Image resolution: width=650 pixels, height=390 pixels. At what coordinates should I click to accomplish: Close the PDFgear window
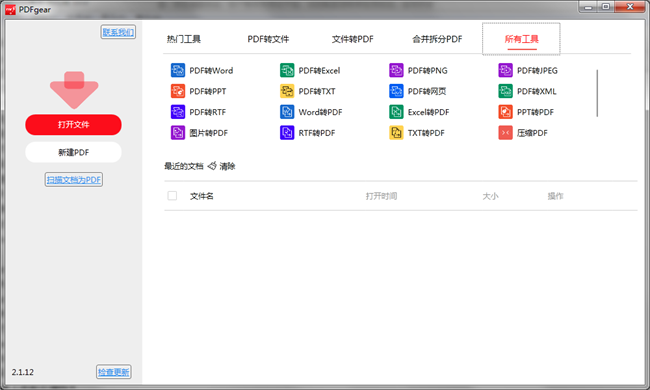pyautogui.click(x=630, y=7)
